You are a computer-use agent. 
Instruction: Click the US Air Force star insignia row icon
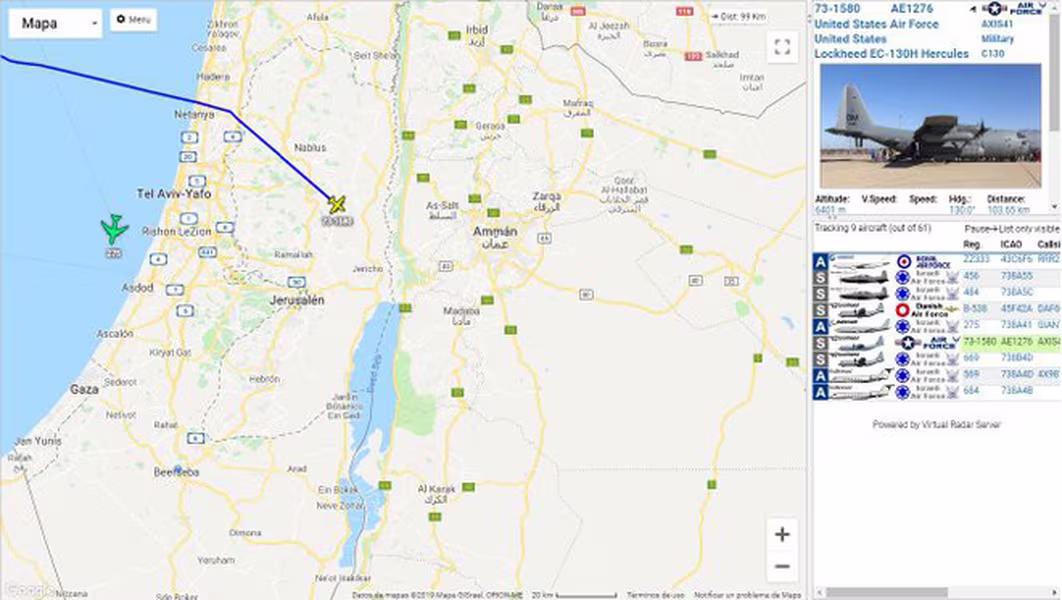click(908, 343)
